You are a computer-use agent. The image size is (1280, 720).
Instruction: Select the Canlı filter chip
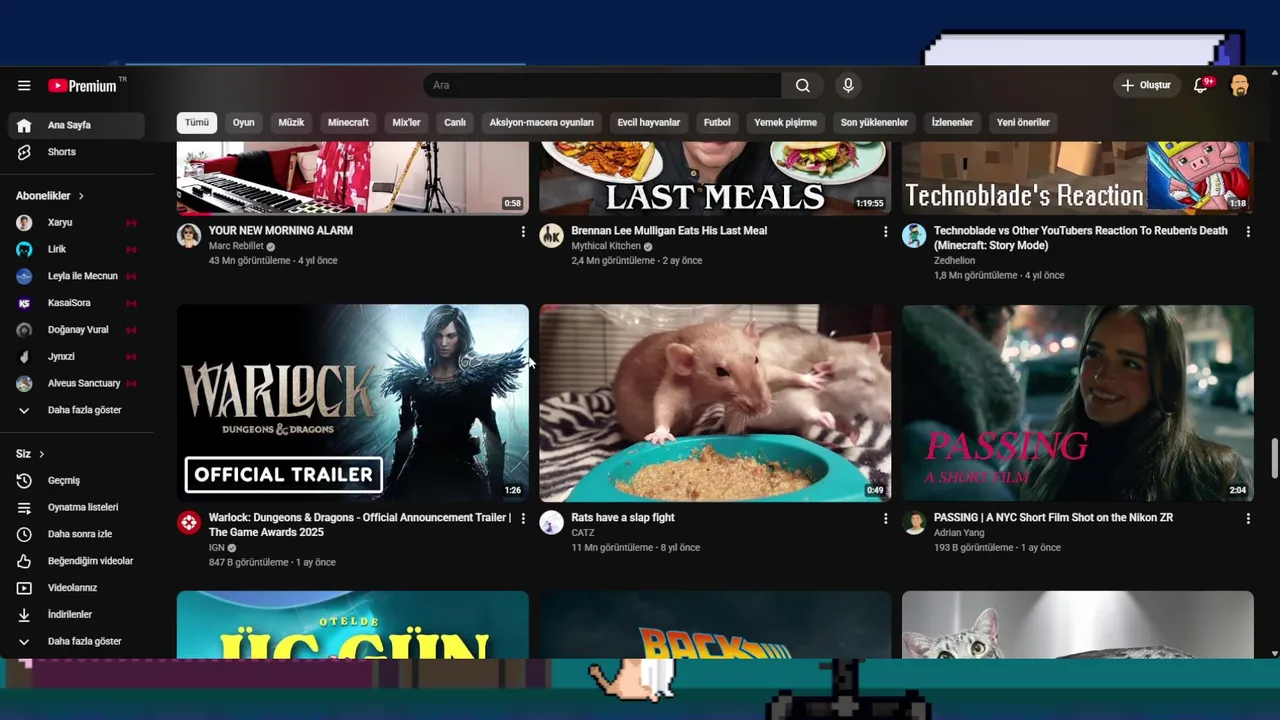(455, 122)
